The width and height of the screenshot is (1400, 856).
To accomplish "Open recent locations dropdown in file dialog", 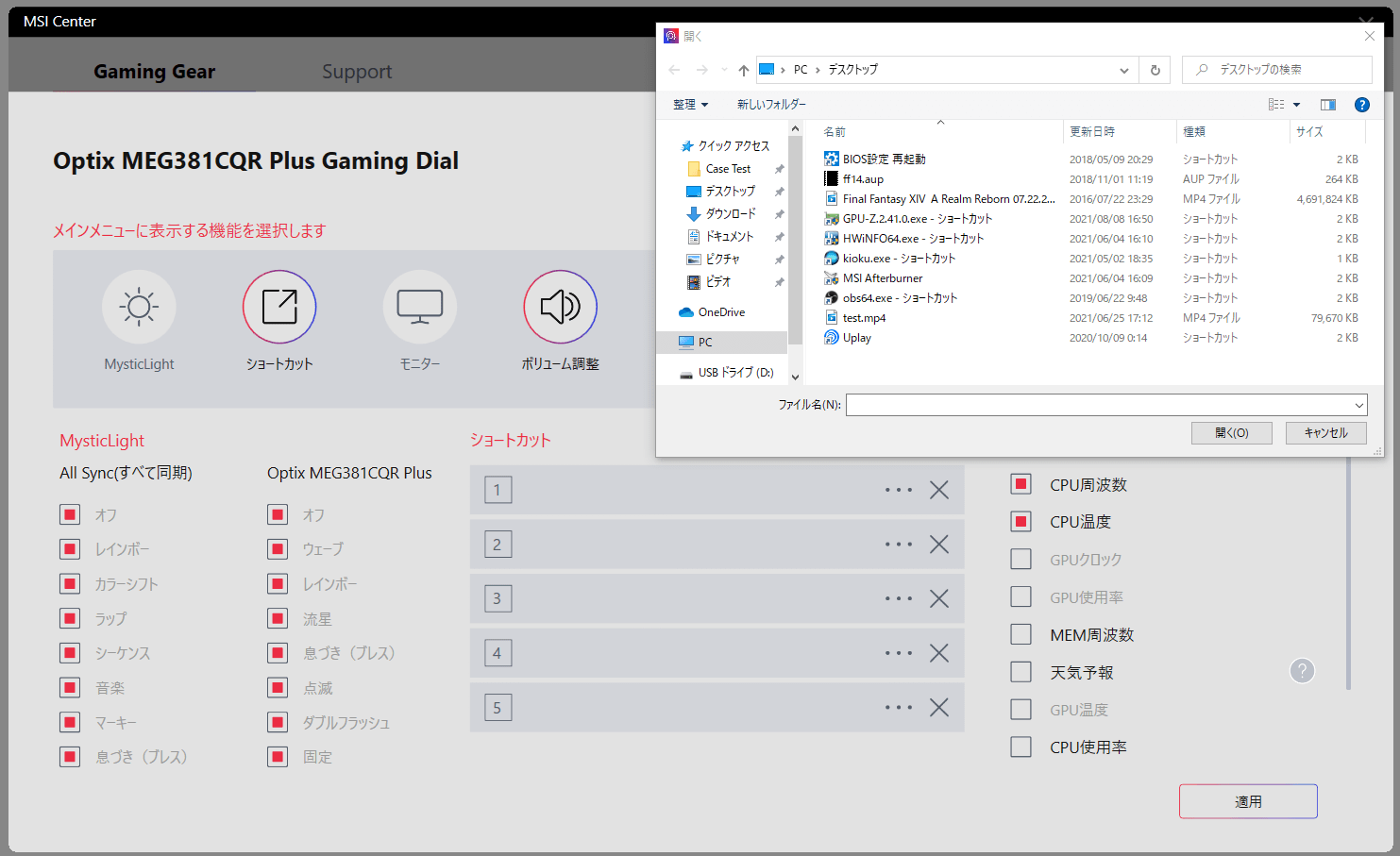I will (x=724, y=70).
